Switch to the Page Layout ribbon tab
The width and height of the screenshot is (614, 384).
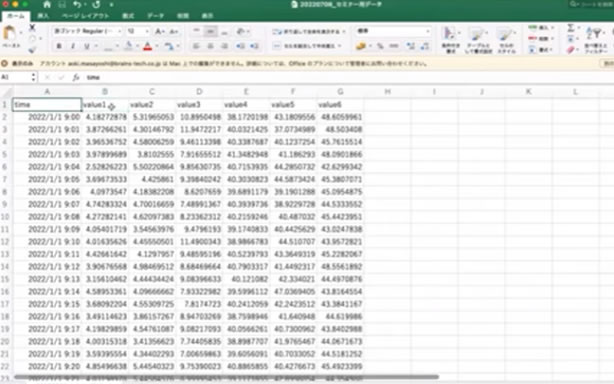[86, 16]
